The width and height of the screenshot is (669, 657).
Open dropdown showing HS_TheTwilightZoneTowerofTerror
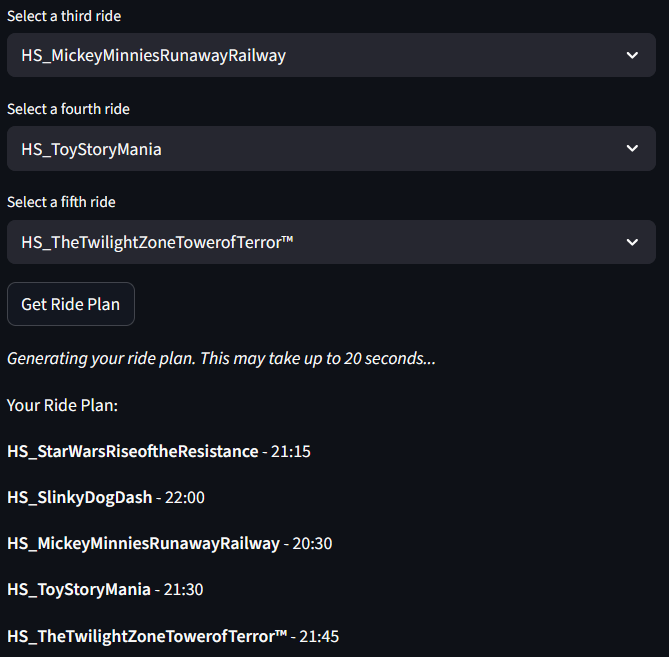(320, 242)
